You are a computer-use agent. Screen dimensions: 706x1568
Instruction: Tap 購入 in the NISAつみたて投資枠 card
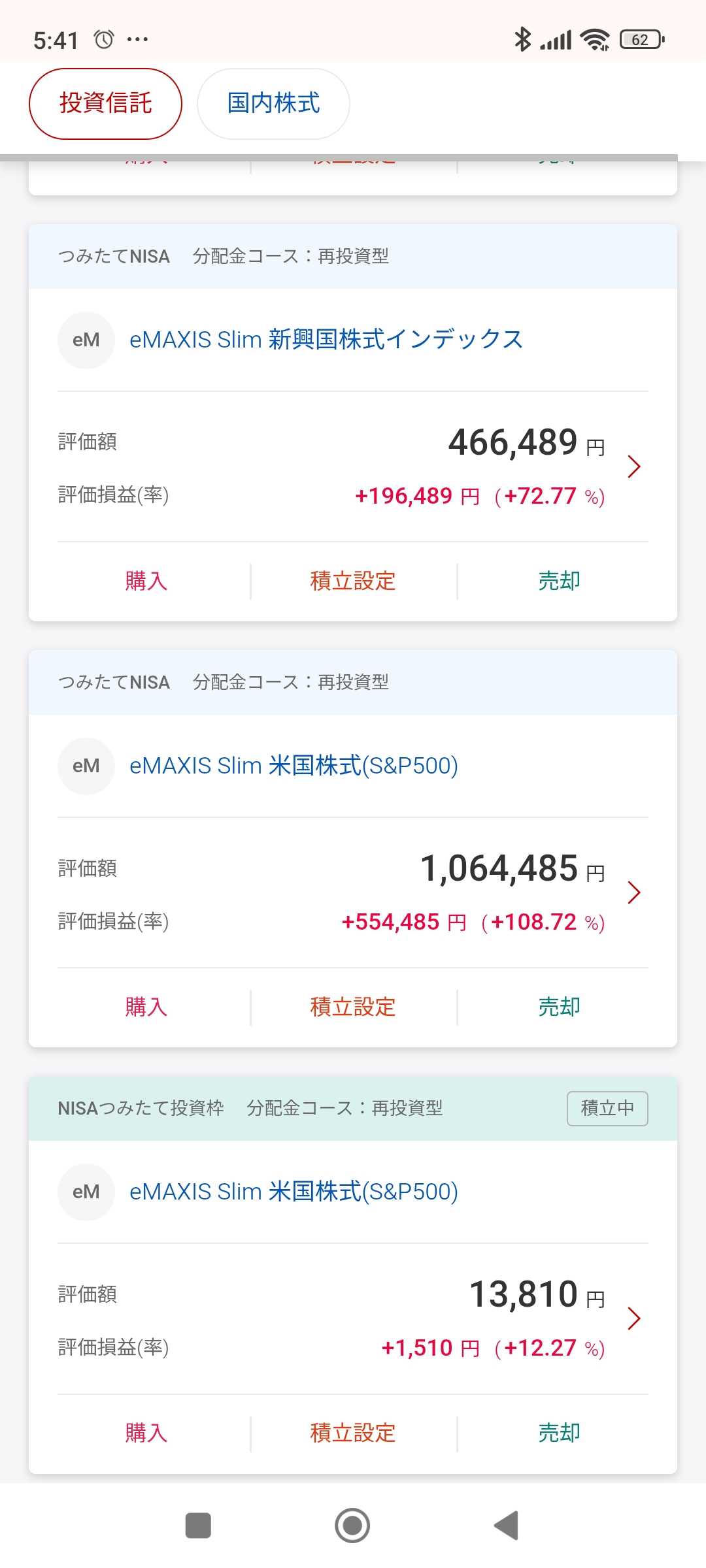click(146, 1433)
